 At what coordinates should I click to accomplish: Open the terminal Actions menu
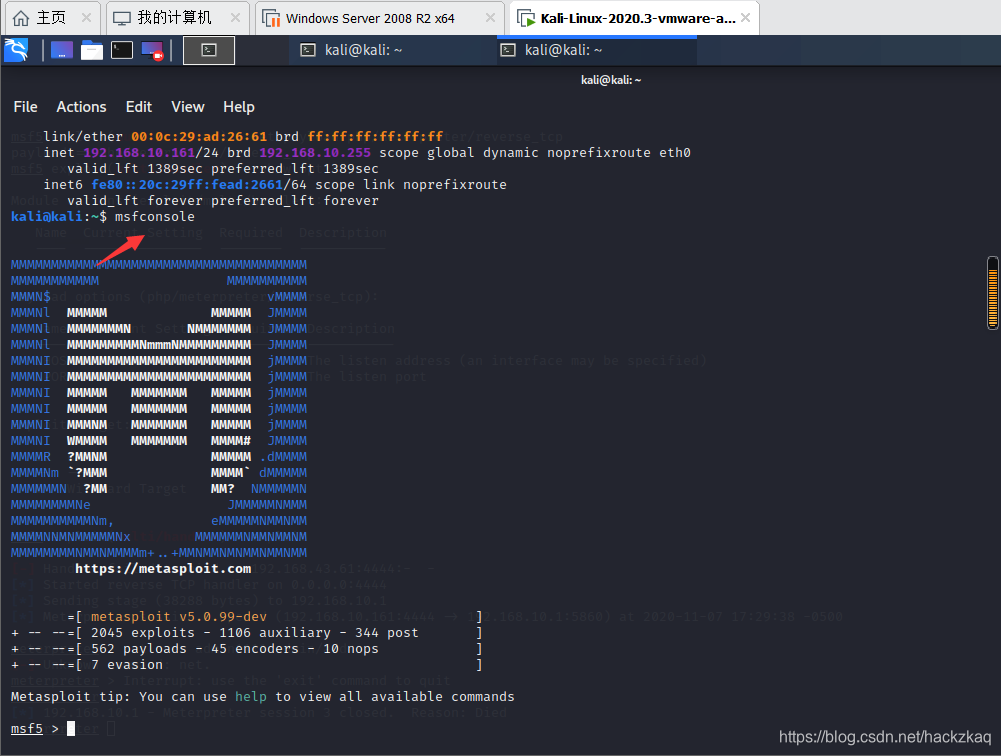[81, 107]
